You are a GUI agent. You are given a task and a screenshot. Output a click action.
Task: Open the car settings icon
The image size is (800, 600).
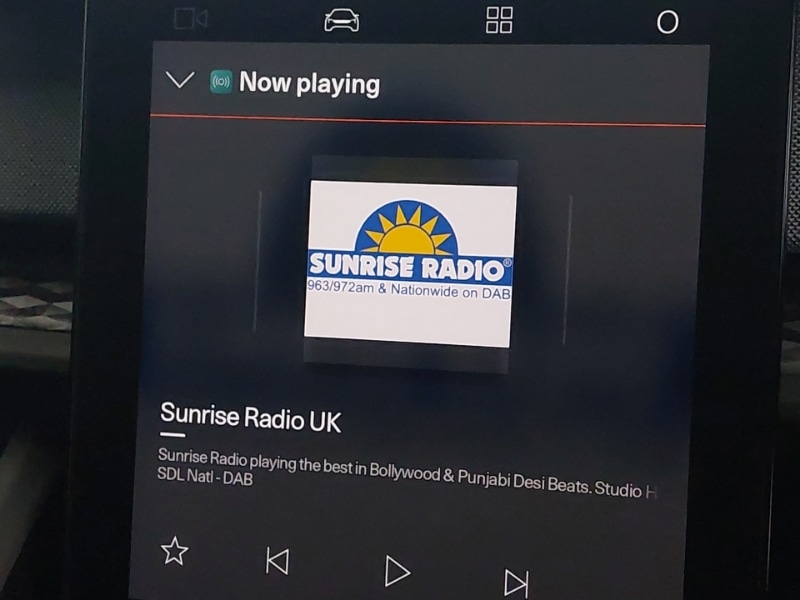coord(342,20)
